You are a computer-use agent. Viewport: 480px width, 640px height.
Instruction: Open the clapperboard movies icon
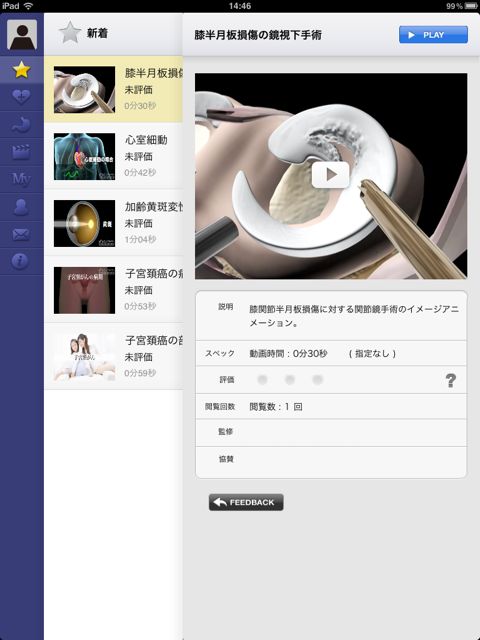pyautogui.click(x=21, y=152)
